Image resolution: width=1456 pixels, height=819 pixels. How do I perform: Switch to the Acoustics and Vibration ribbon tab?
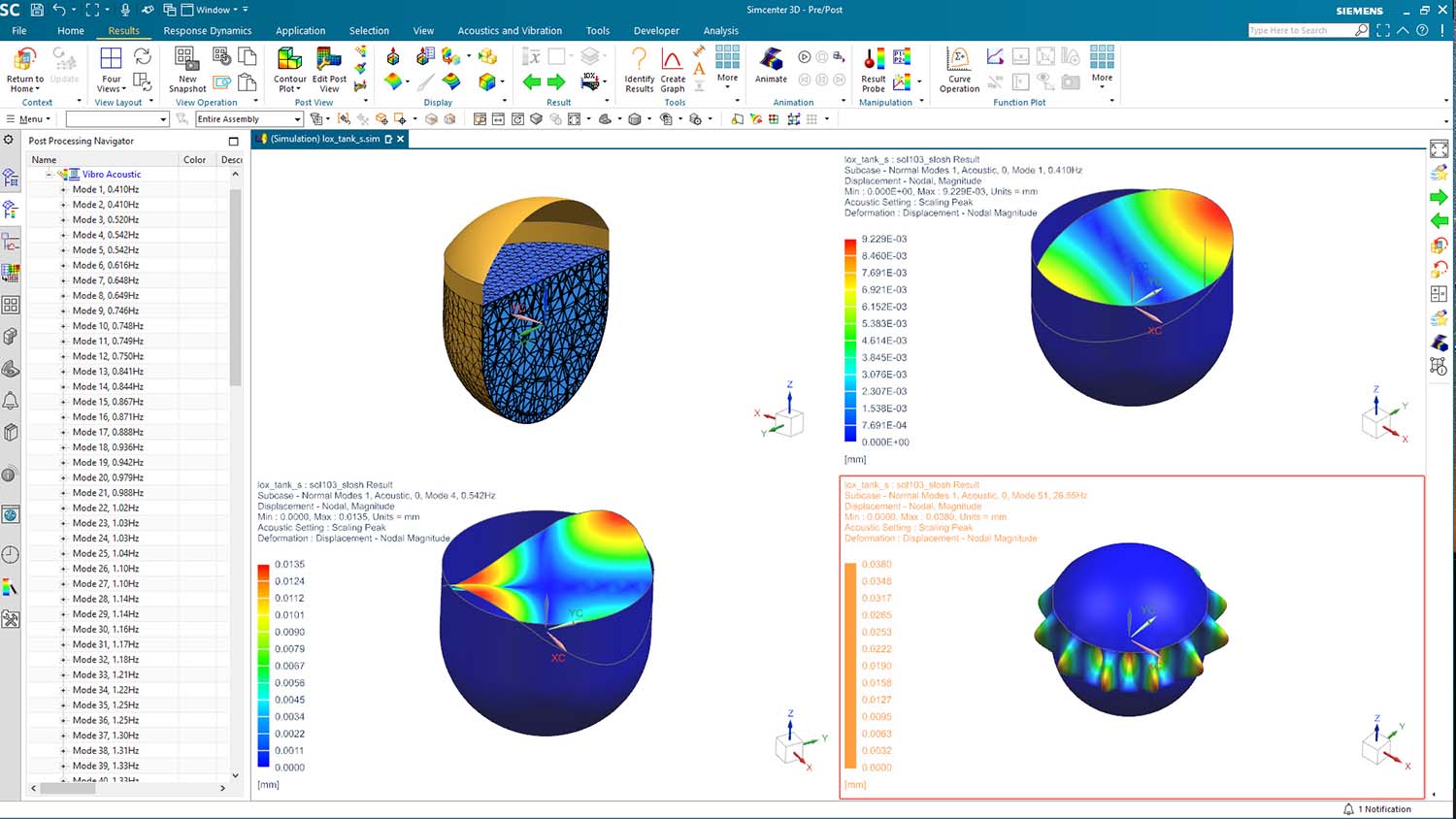(x=511, y=30)
